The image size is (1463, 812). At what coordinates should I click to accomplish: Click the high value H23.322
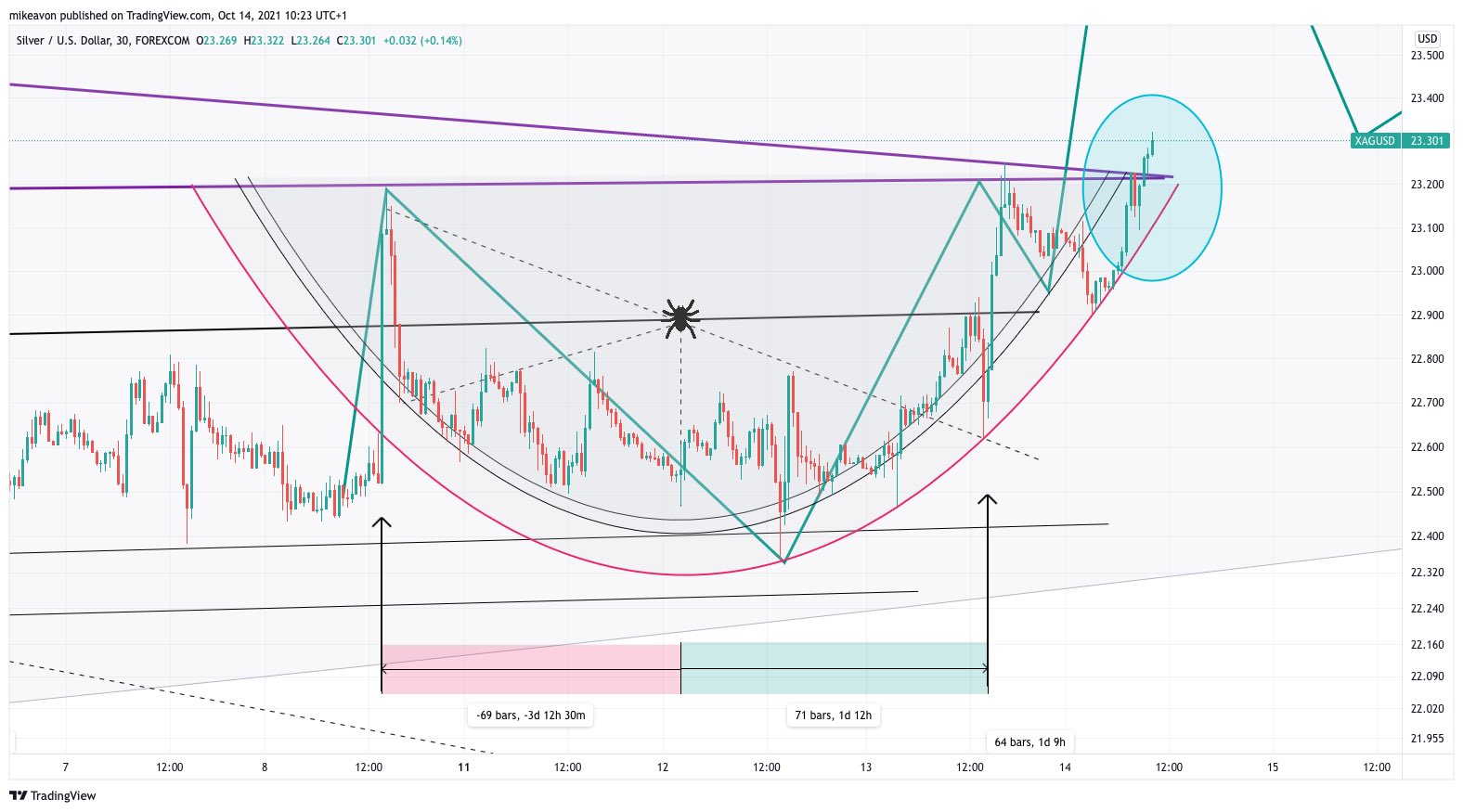(x=264, y=41)
